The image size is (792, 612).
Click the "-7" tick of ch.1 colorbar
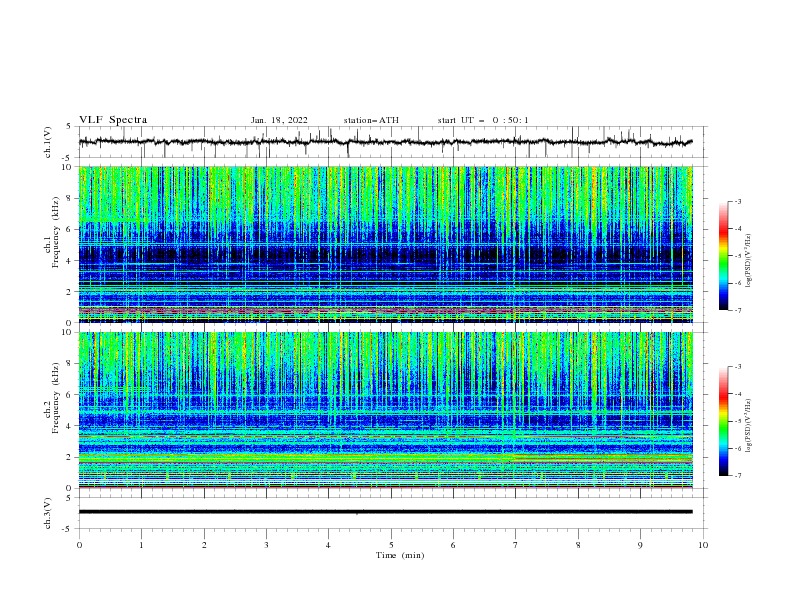pyautogui.click(x=737, y=310)
